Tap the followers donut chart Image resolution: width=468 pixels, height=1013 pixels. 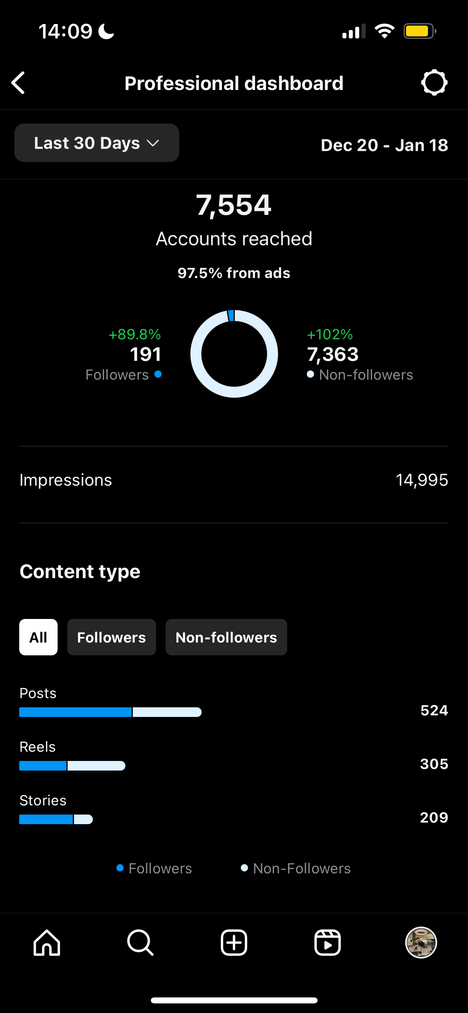coord(234,353)
